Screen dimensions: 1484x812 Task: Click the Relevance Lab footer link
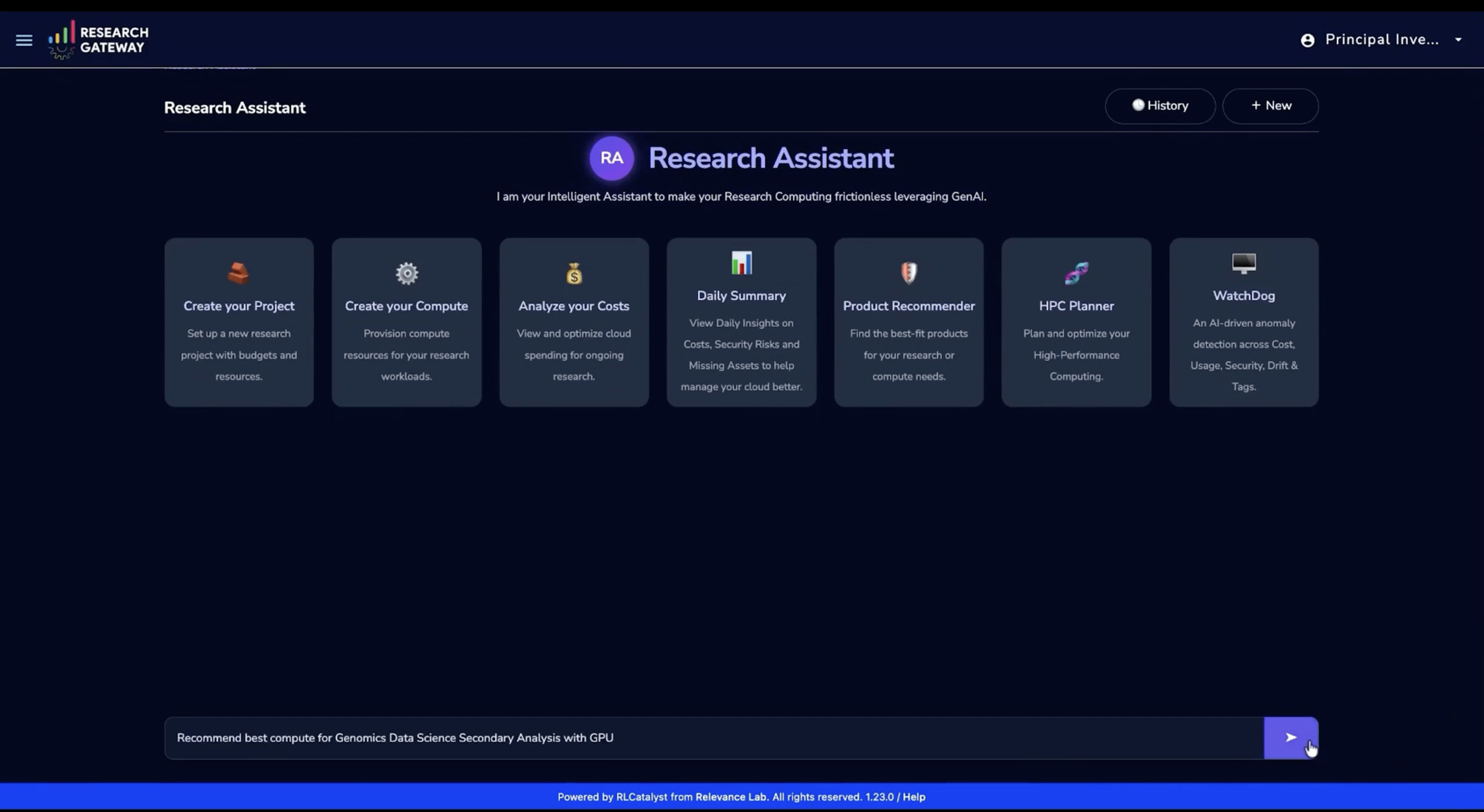click(731, 797)
